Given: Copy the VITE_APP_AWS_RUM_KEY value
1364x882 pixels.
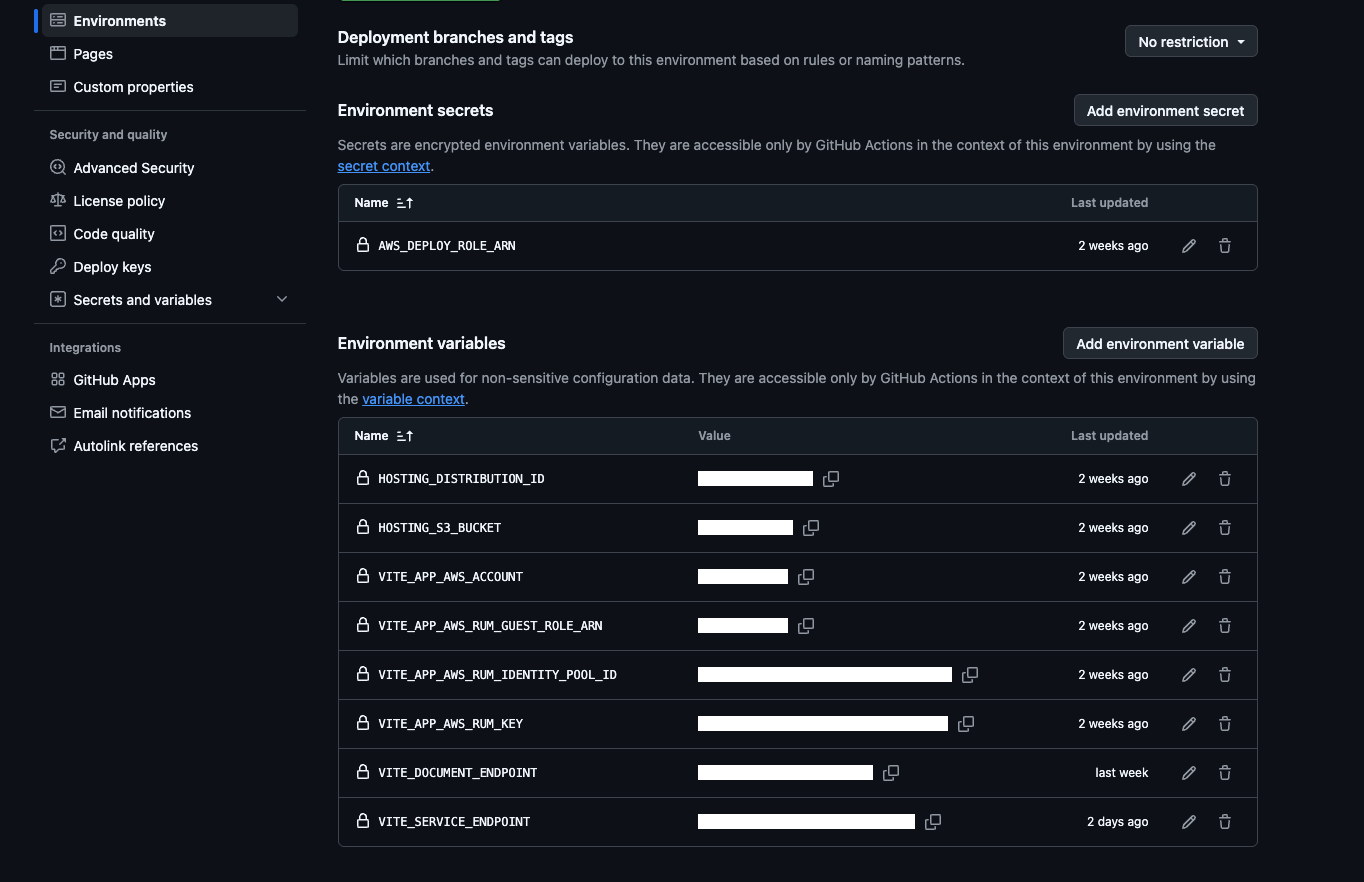Looking at the screenshot, I should pos(966,724).
